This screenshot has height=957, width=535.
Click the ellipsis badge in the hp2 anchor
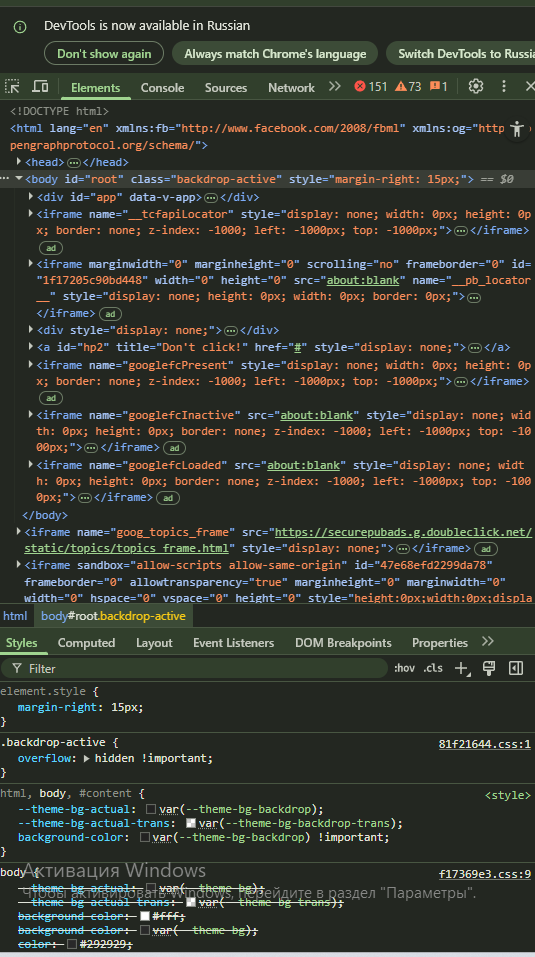(475, 348)
